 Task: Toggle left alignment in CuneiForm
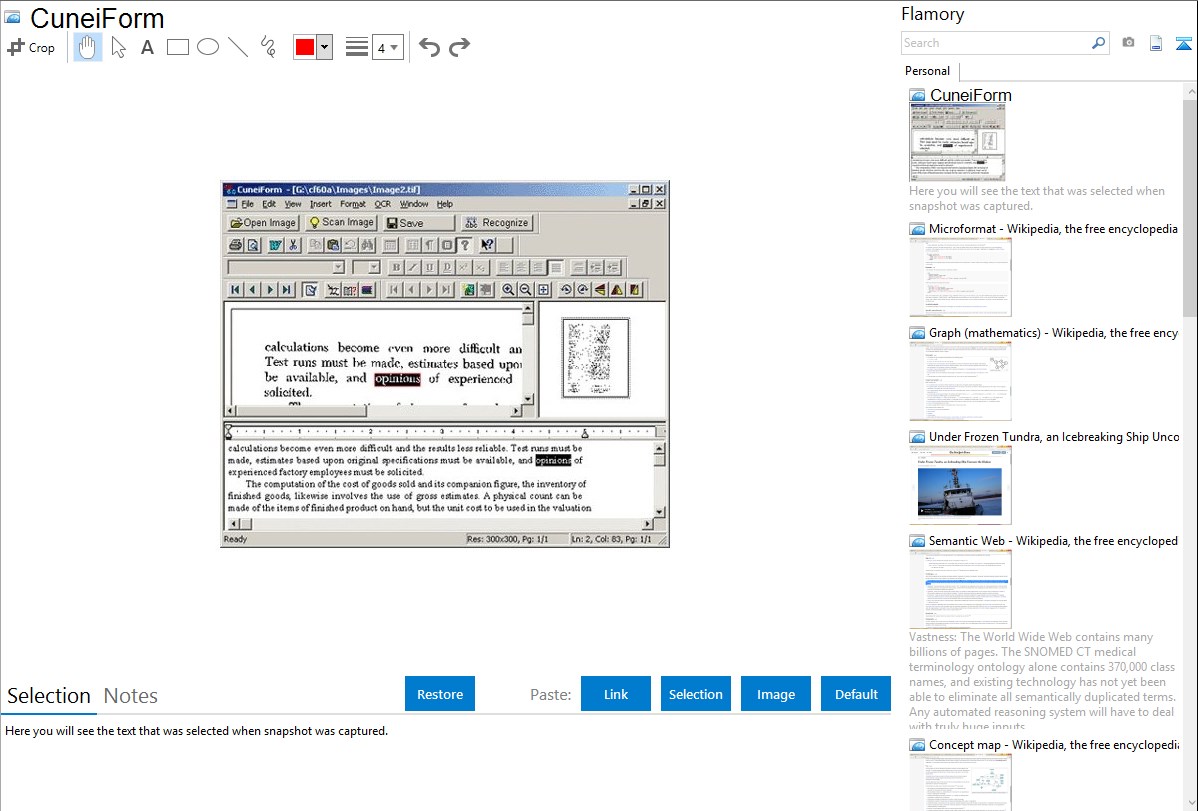pyautogui.click(x=504, y=268)
